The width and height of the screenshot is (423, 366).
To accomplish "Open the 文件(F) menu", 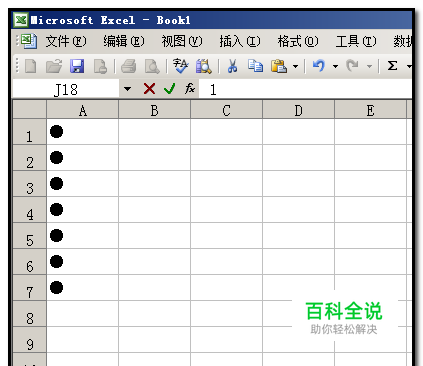I will pyautogui.click(x=66, y=41).
